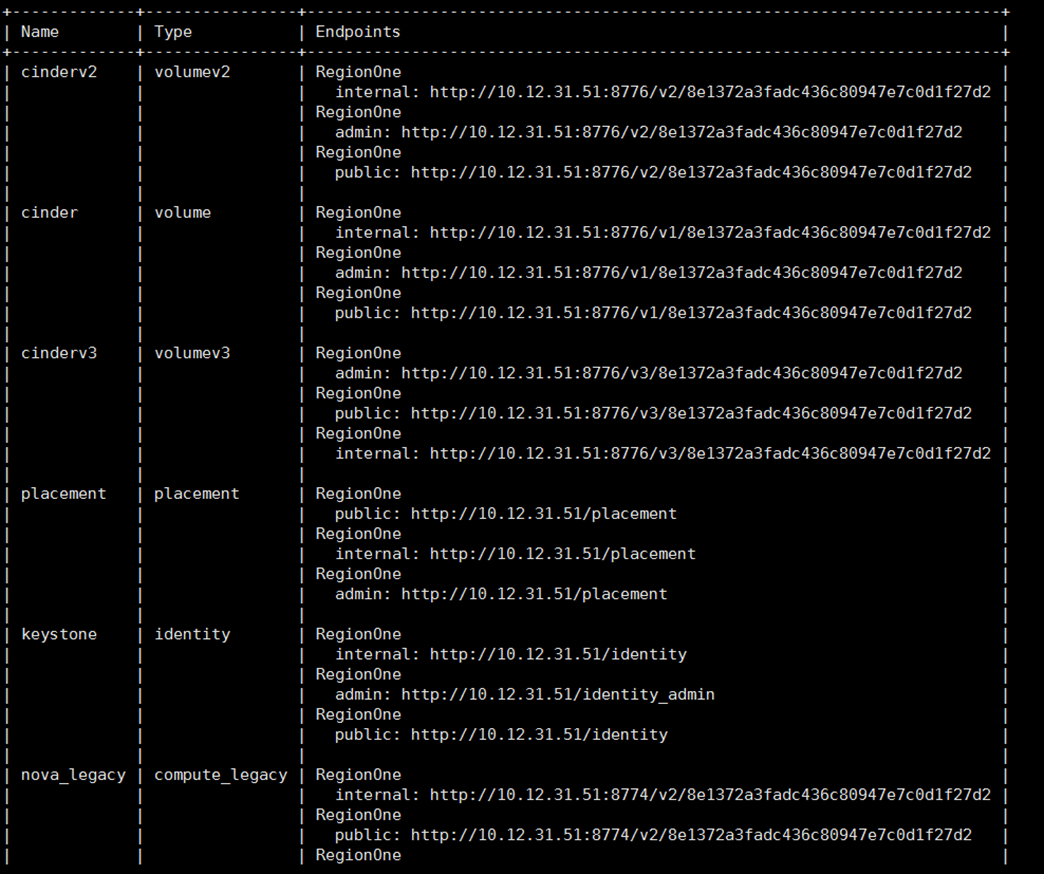This screenshot has width=1044, height=874.
Task: Select the cinder service name cell
Action: tap(49, 212)
